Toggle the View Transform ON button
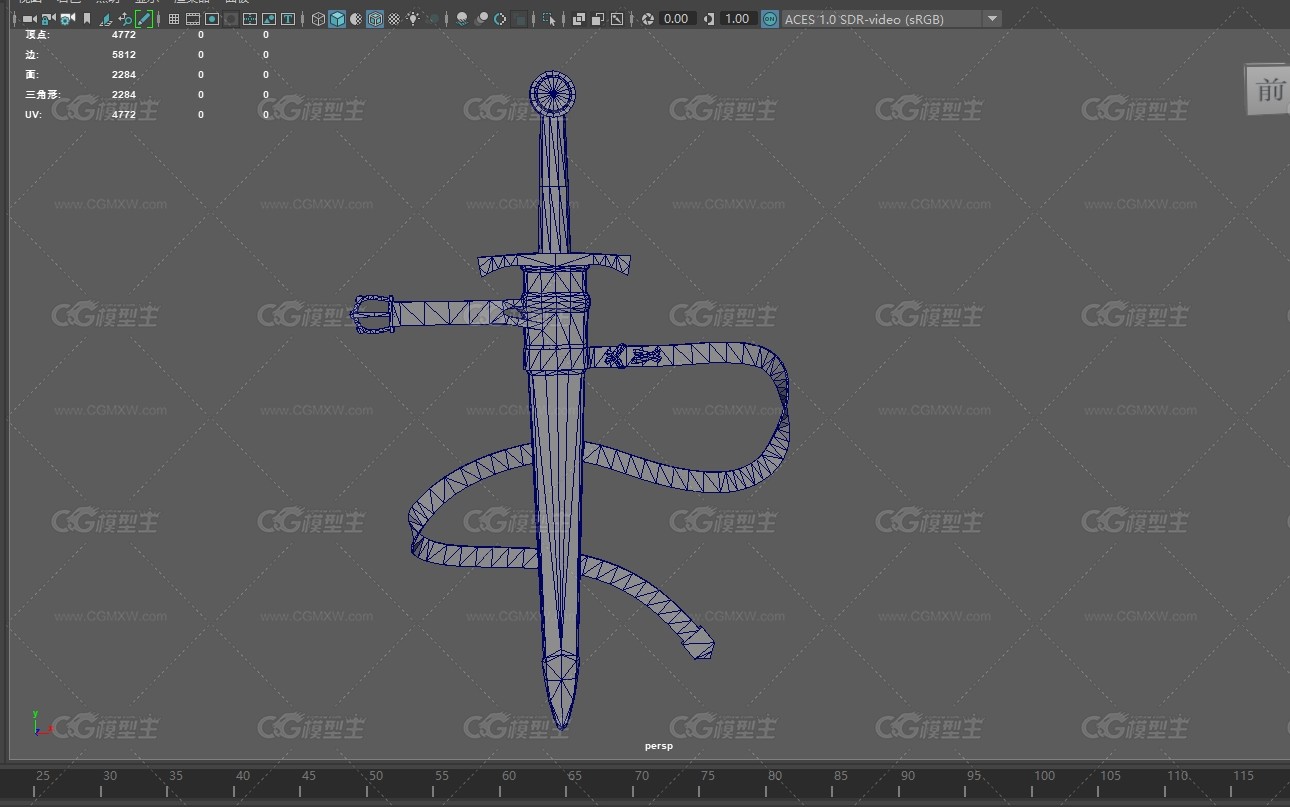 click(x=769, y=19)
